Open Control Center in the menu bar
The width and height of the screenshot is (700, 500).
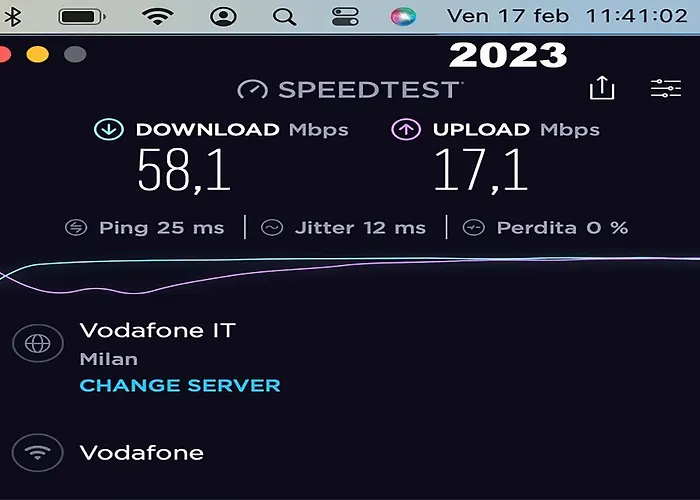[345, 17]
